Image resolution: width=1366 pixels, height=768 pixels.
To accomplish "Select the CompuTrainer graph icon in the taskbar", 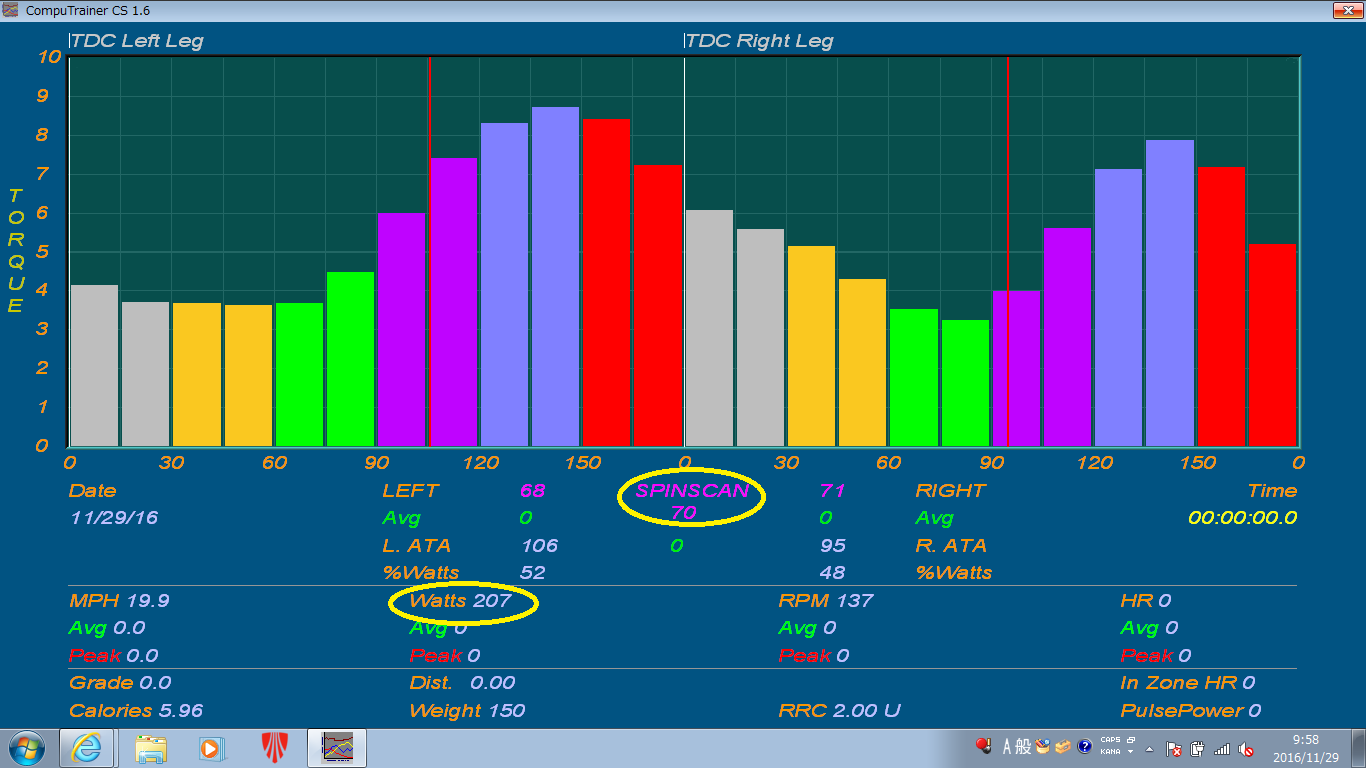I will coord(337,748).
